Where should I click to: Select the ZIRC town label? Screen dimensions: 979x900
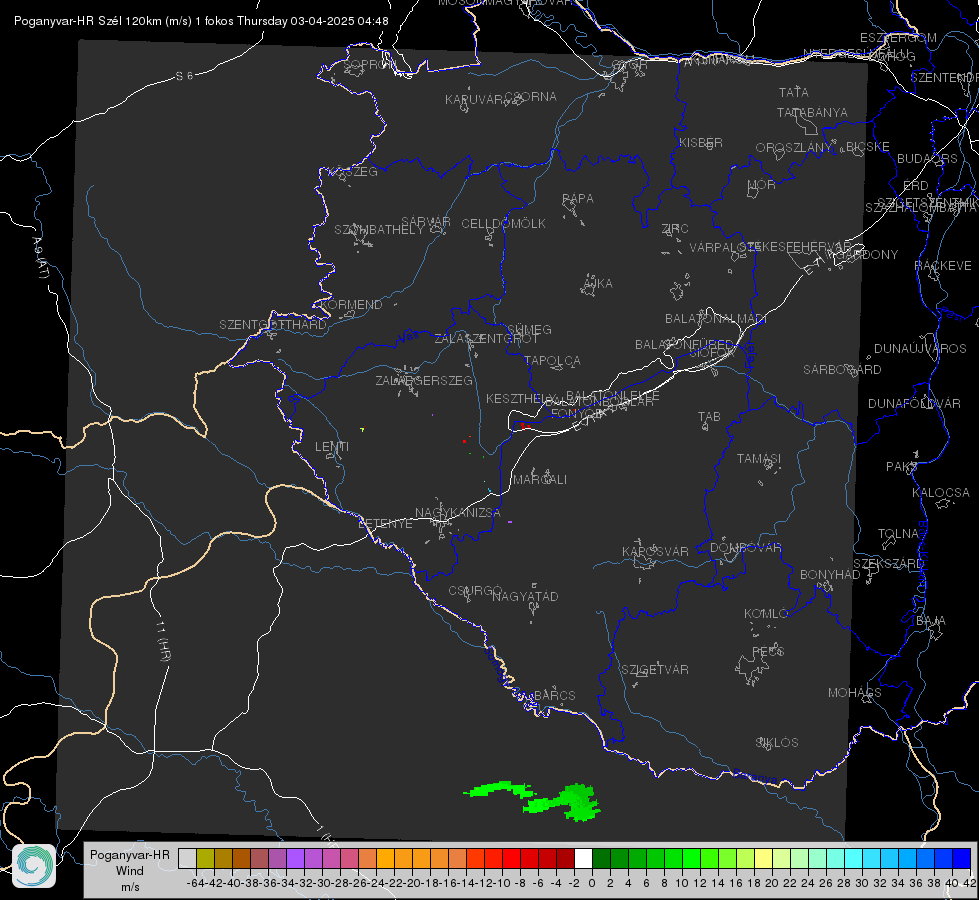[675, 229]
